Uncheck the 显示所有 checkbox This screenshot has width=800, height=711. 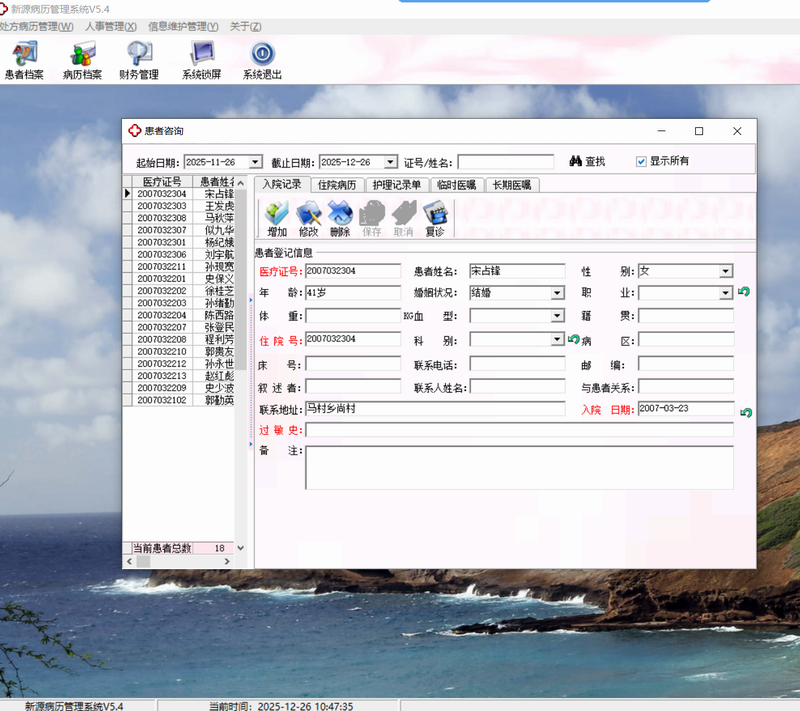pyautogui.click(x=642, y=161)
